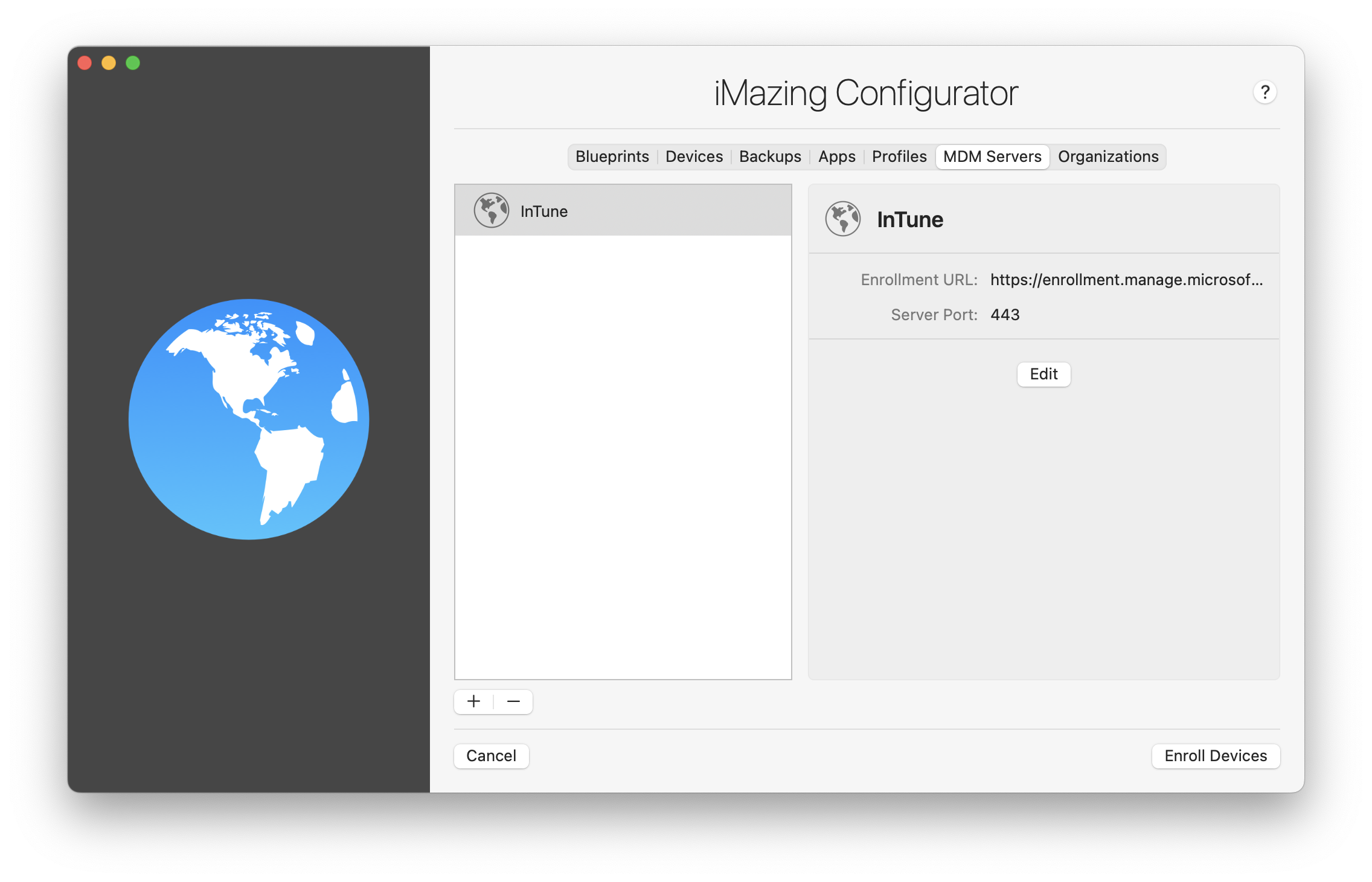Go to the Apps tab
The height and width of the screenshot is (882, 1372).
click(836, 156)
